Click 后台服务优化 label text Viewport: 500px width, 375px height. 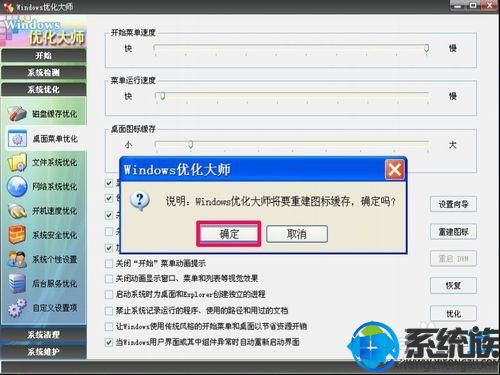click(x=55, y=283)
